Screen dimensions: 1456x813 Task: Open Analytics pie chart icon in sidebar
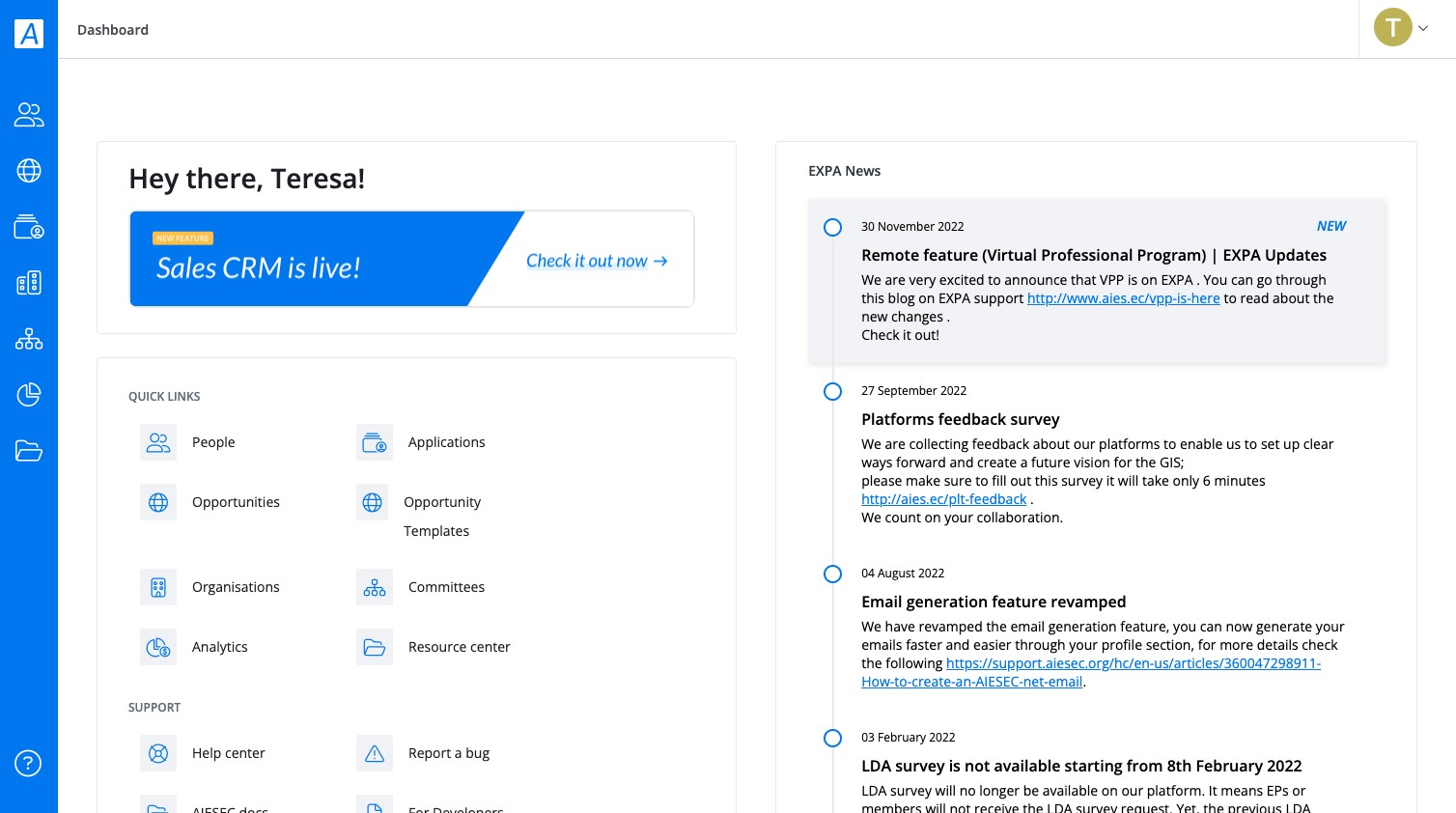pyautogui.click(x=29, y=395)
